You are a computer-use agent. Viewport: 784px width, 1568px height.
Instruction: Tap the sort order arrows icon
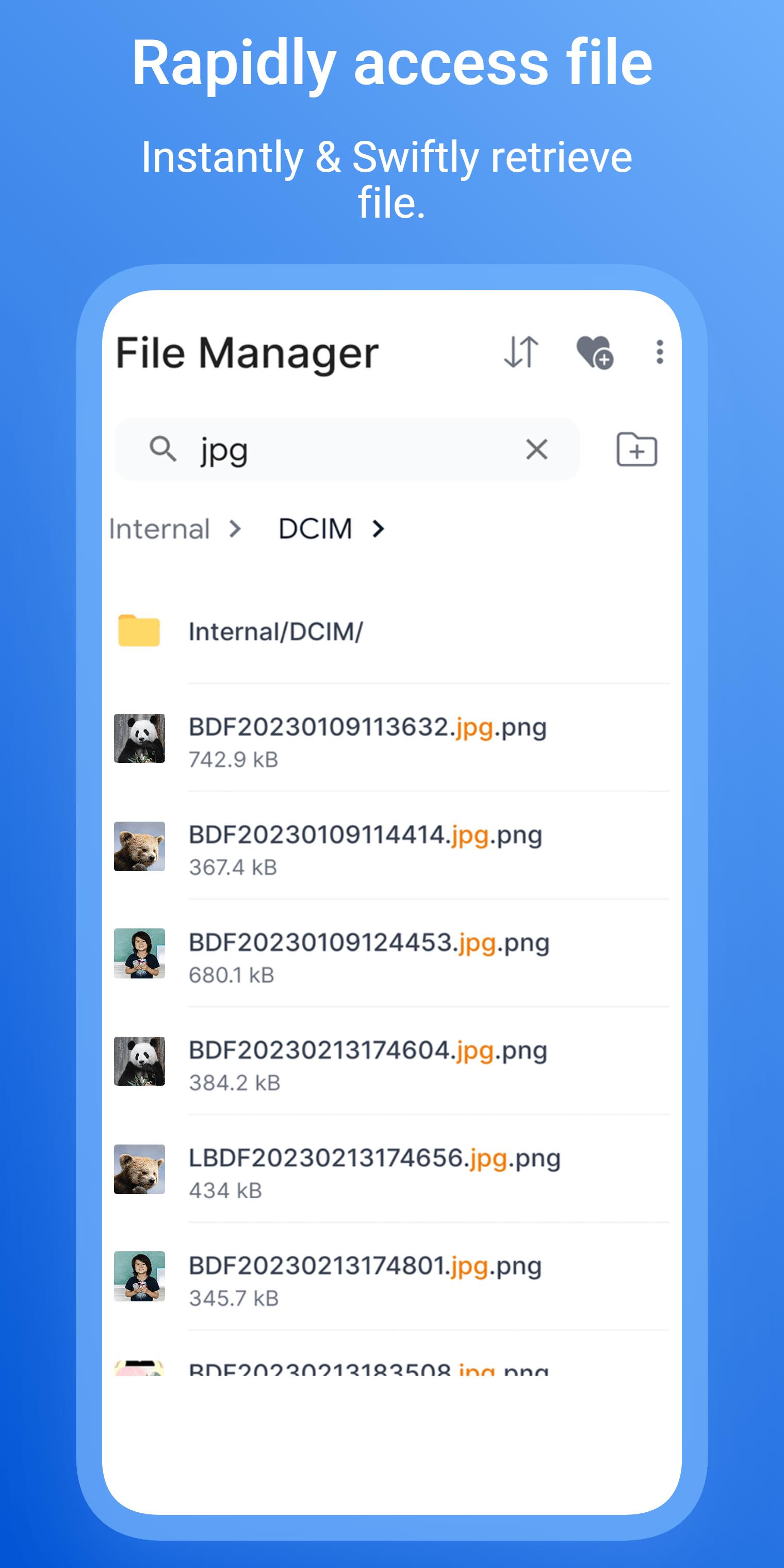(521, 352)
